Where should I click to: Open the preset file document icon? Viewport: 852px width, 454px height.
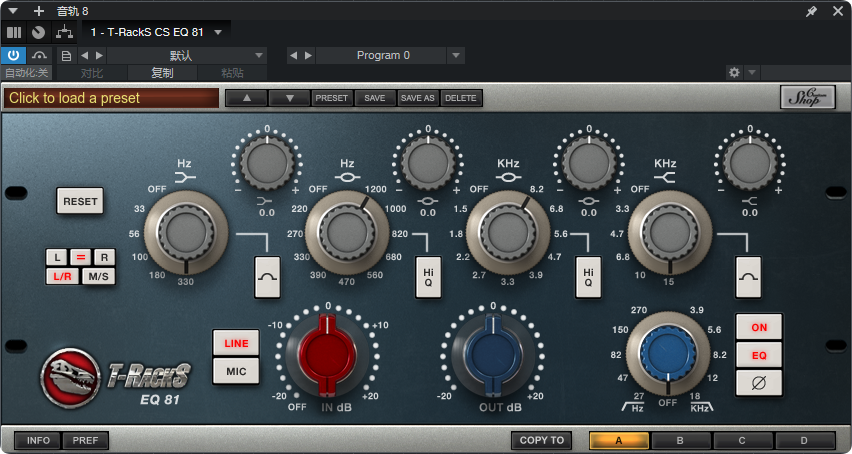66,55
